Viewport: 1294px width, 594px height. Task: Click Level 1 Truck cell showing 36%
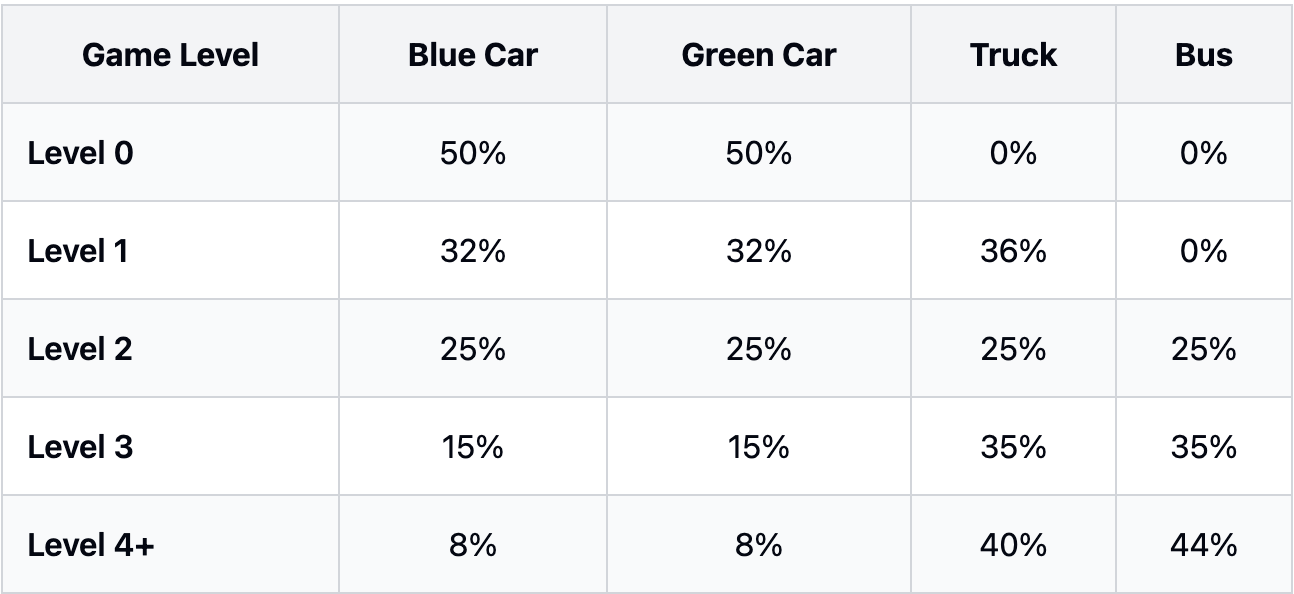coord(1013,251)
